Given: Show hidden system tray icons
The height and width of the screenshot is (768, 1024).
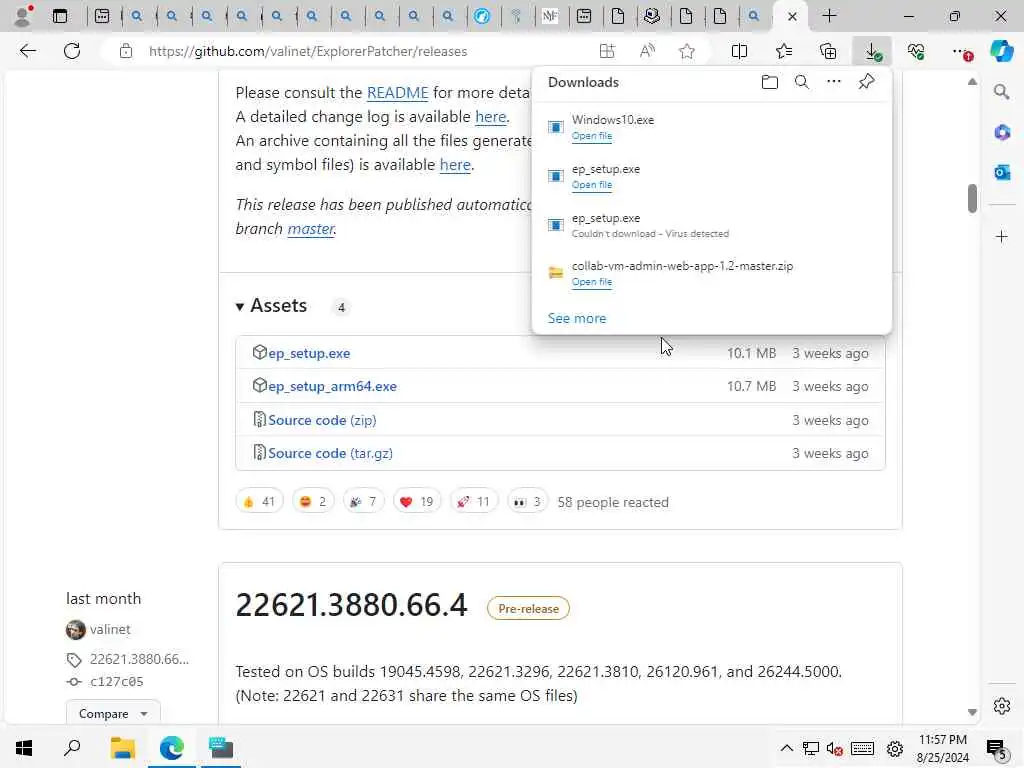Looking at the screenshot, I should coord(786,748).
